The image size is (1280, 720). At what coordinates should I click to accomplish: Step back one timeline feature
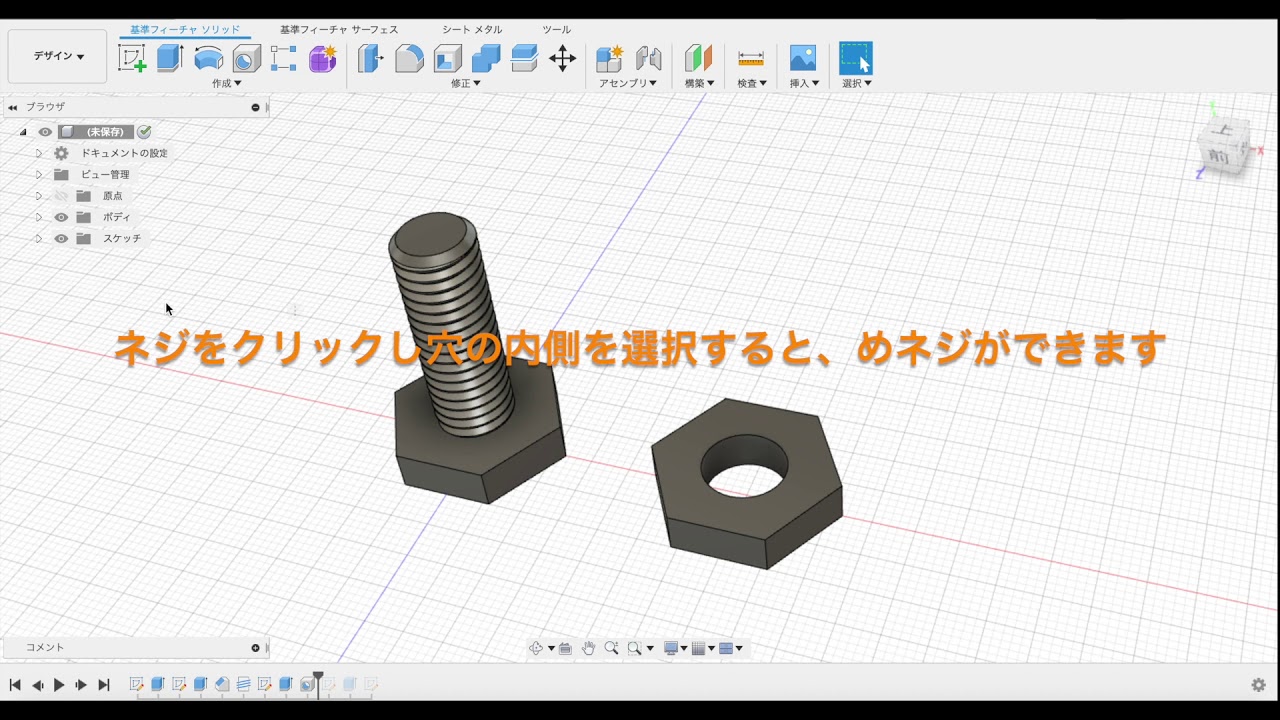tap(37, 685)
